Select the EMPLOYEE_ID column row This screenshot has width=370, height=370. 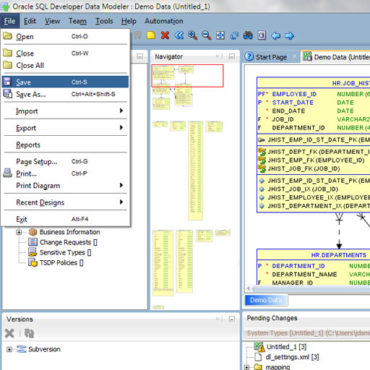click(314, 94)
